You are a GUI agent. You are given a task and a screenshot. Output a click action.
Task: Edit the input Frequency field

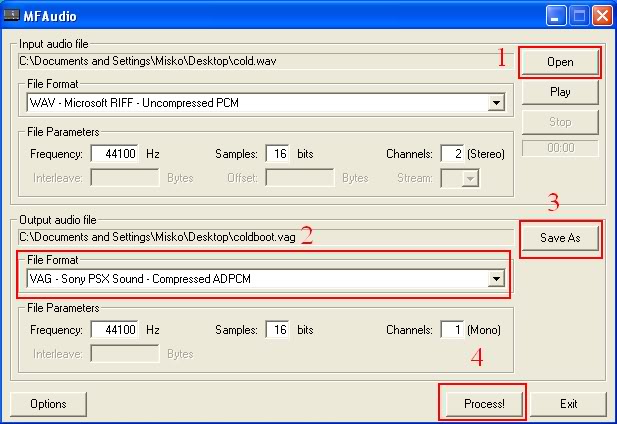(118, 154)
